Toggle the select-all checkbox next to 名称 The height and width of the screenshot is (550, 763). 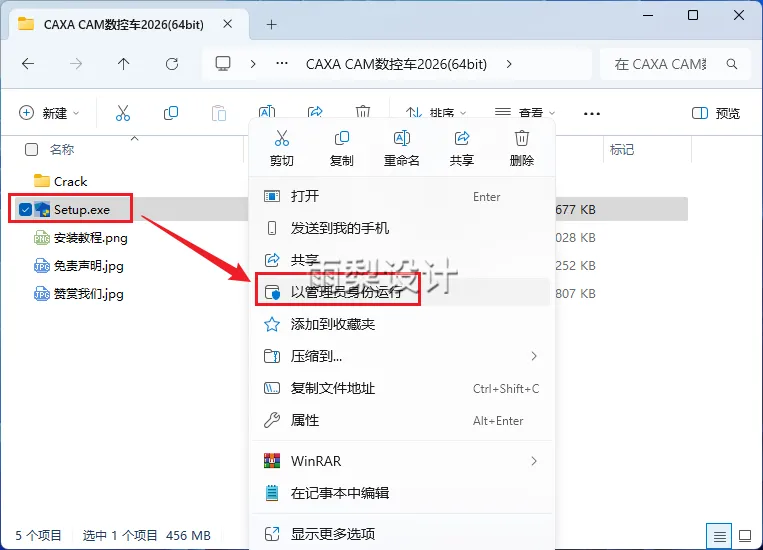click(31, 149)
